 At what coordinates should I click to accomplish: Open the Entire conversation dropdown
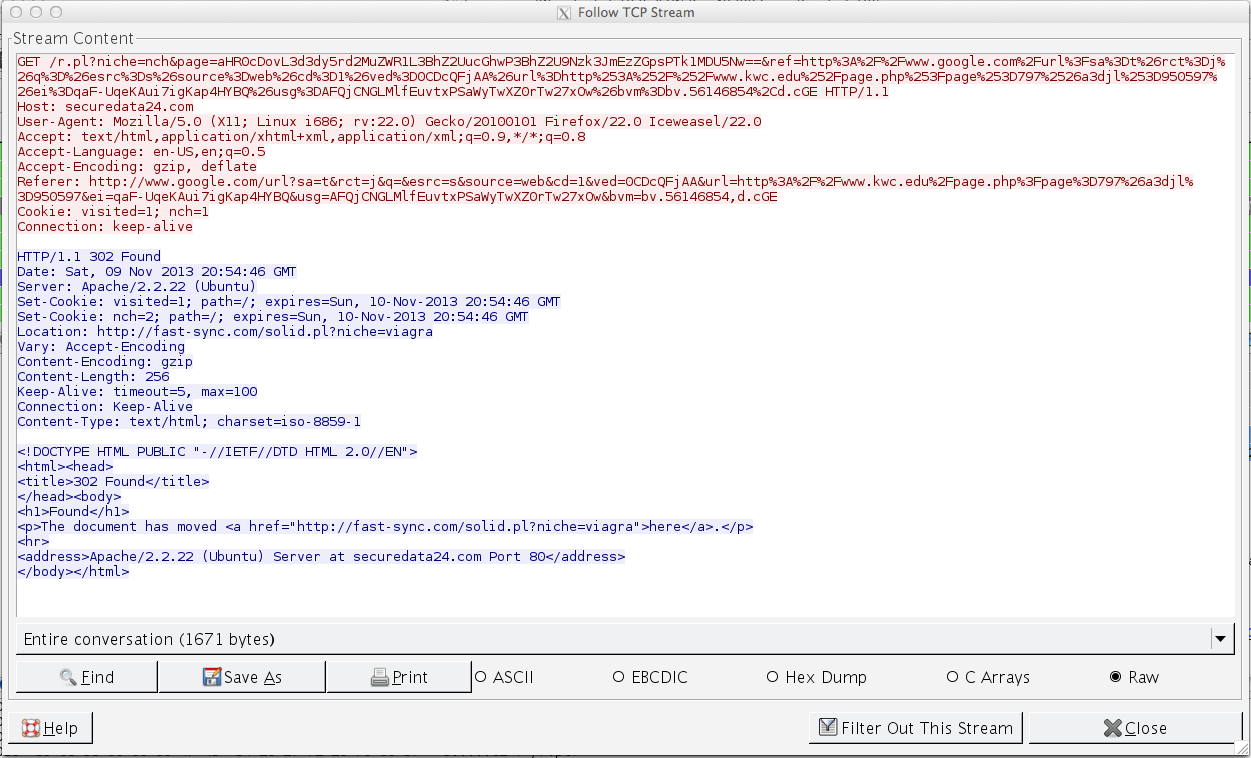coord(625,639)
